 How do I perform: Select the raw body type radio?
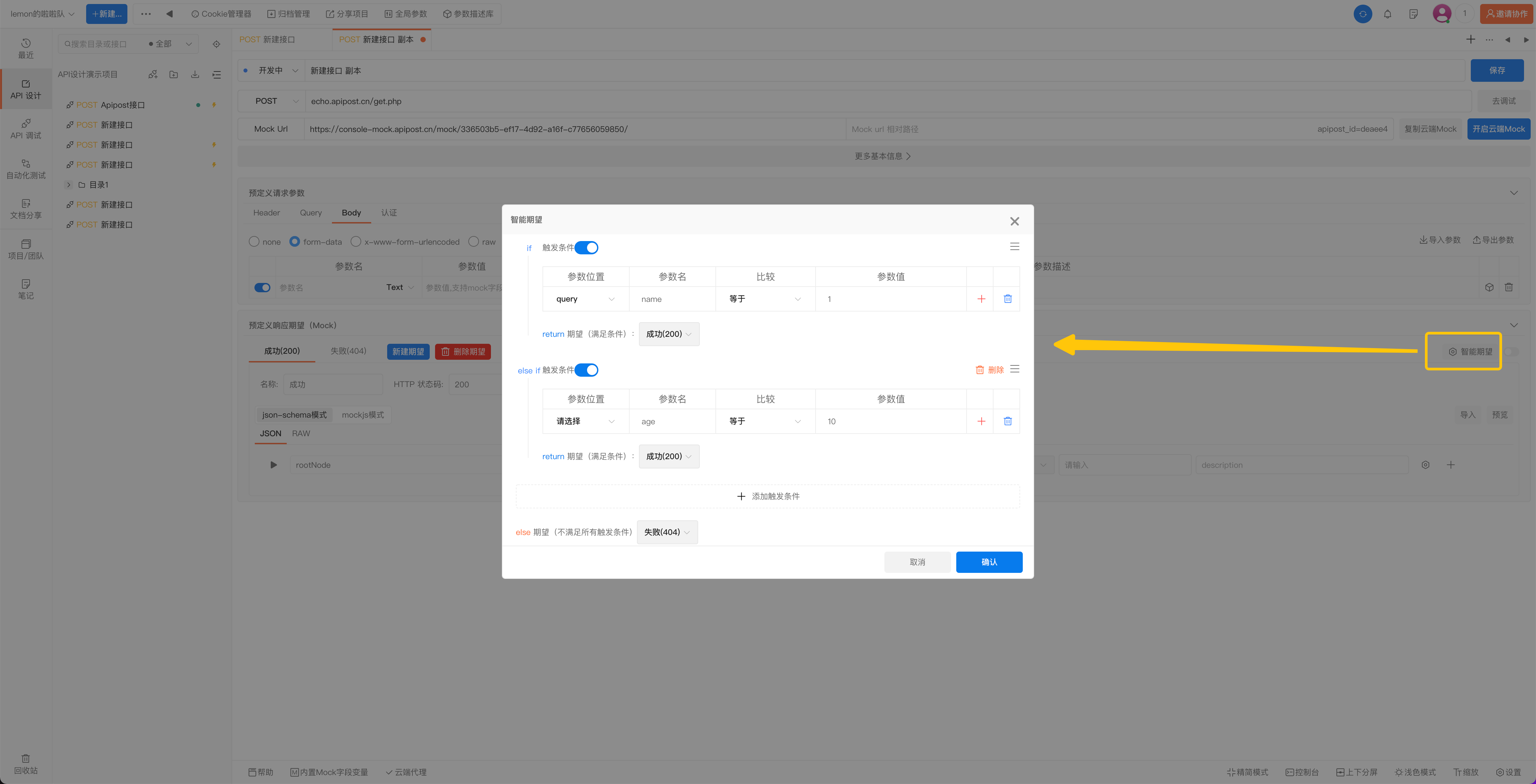[x=473, y=241]
